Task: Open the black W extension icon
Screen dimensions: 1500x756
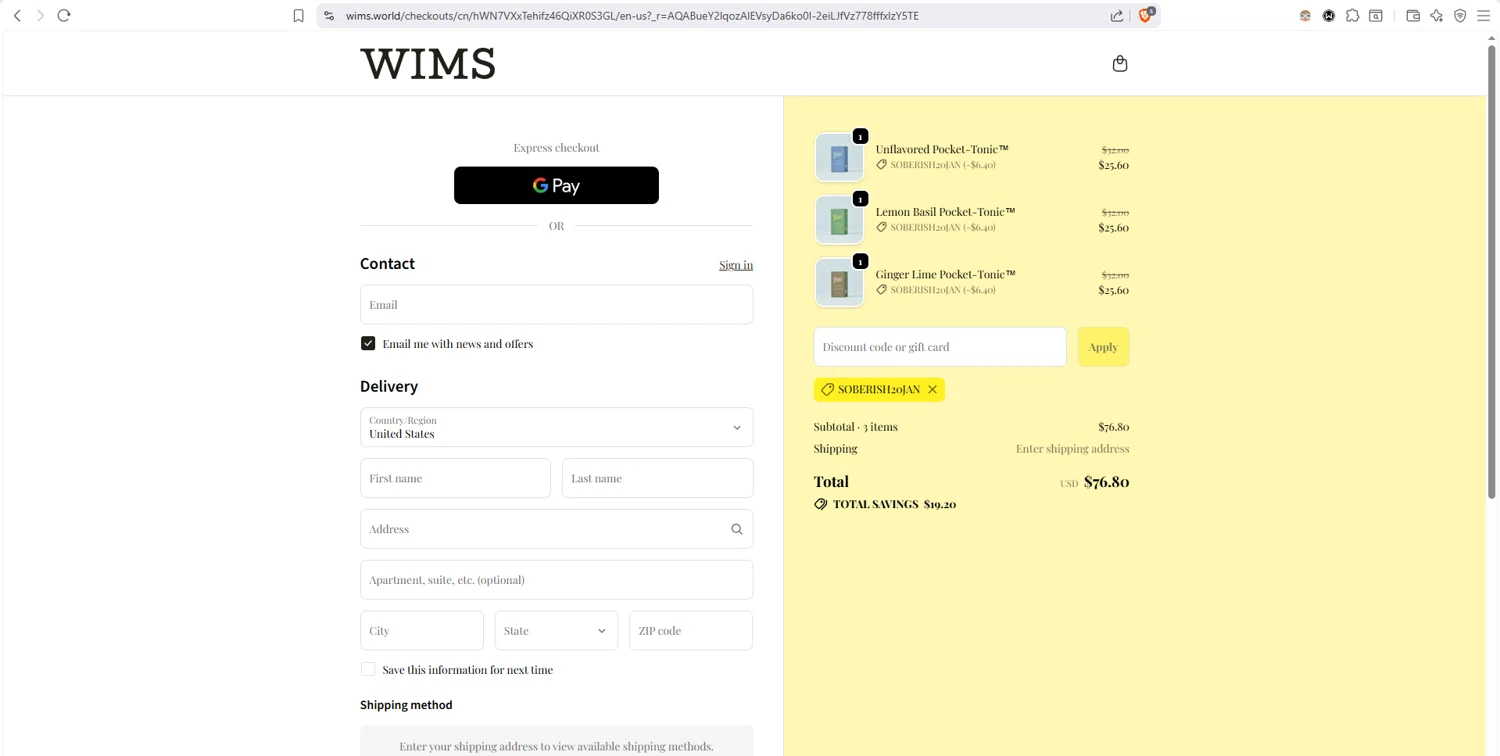Action: [x=1329, y=15]
